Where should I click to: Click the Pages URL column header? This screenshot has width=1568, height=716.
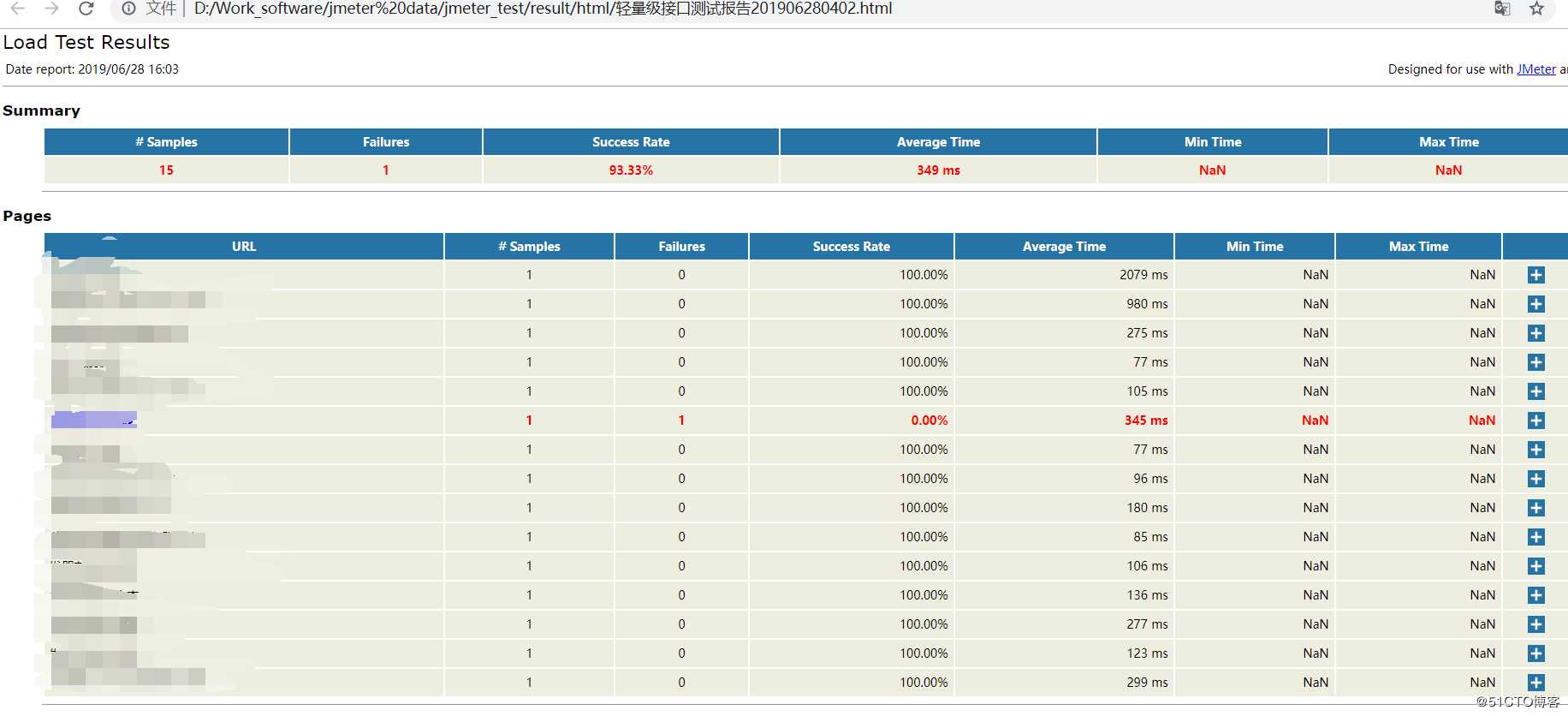pyautogui.click(x=244, y=247)
